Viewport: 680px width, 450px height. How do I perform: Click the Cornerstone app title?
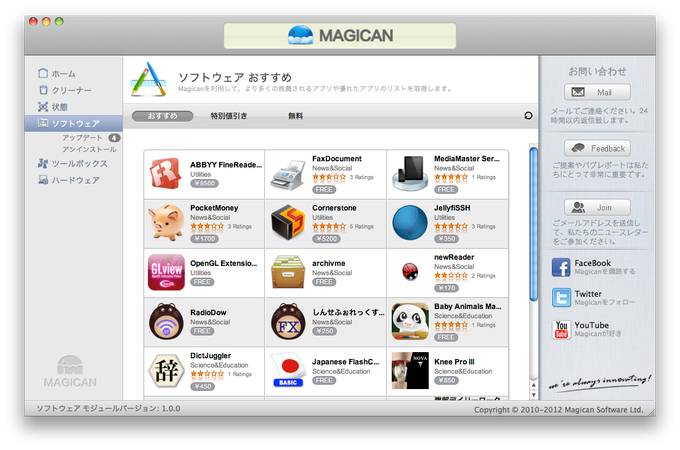(x=334, y=208)
